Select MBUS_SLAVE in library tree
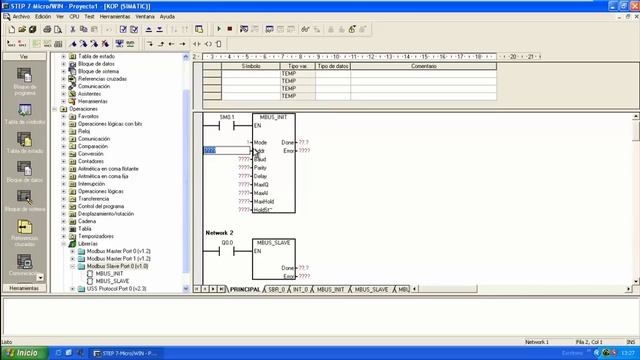The height and width of the screenshot is (360, 640). pyautogui.click(x=112, y=281)
